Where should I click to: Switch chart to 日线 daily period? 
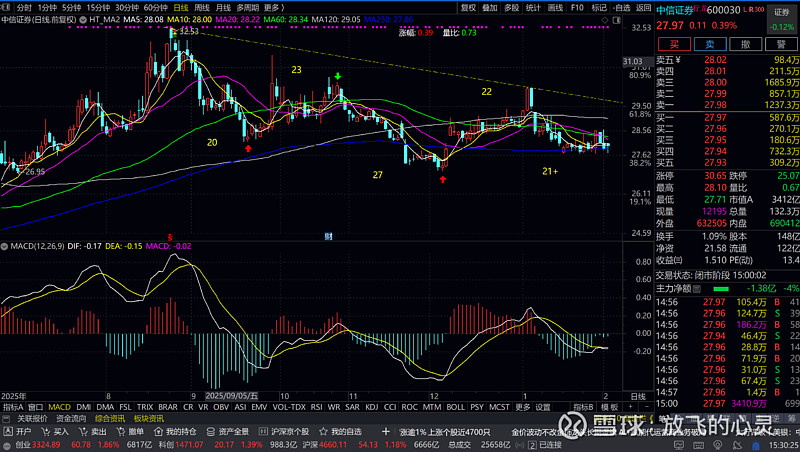[181, 7]
